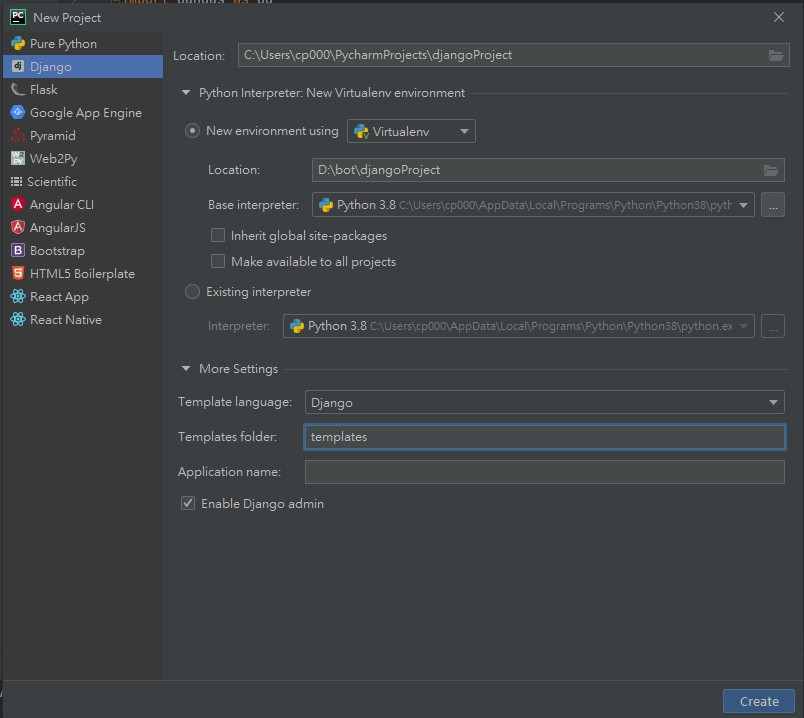The image size is (804, 718).
Task: Click the Google App Engine icon
Action: 18,112
